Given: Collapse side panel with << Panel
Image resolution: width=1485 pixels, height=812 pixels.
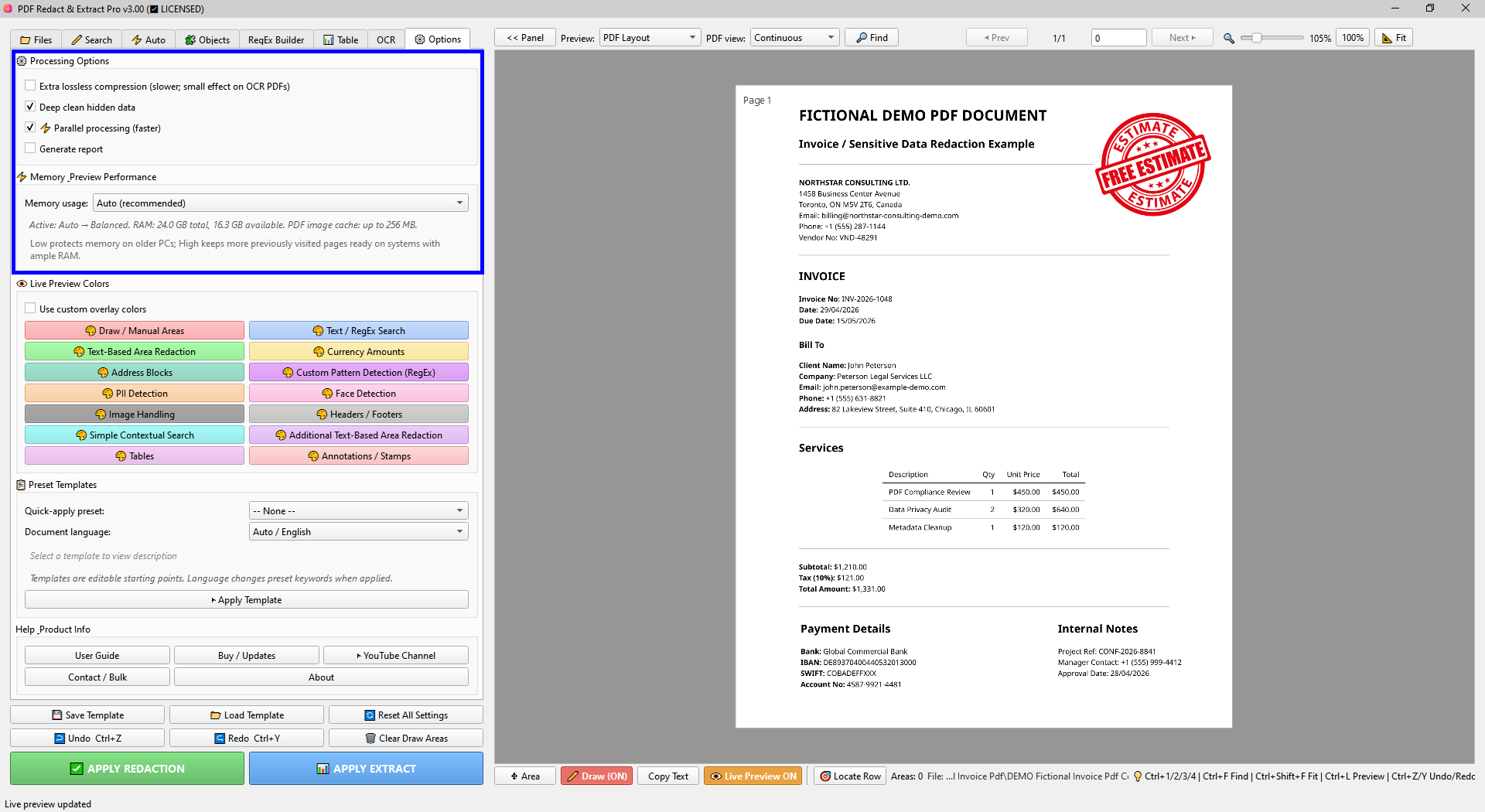Looking at the screenshot, I should [x=525, y=37].
